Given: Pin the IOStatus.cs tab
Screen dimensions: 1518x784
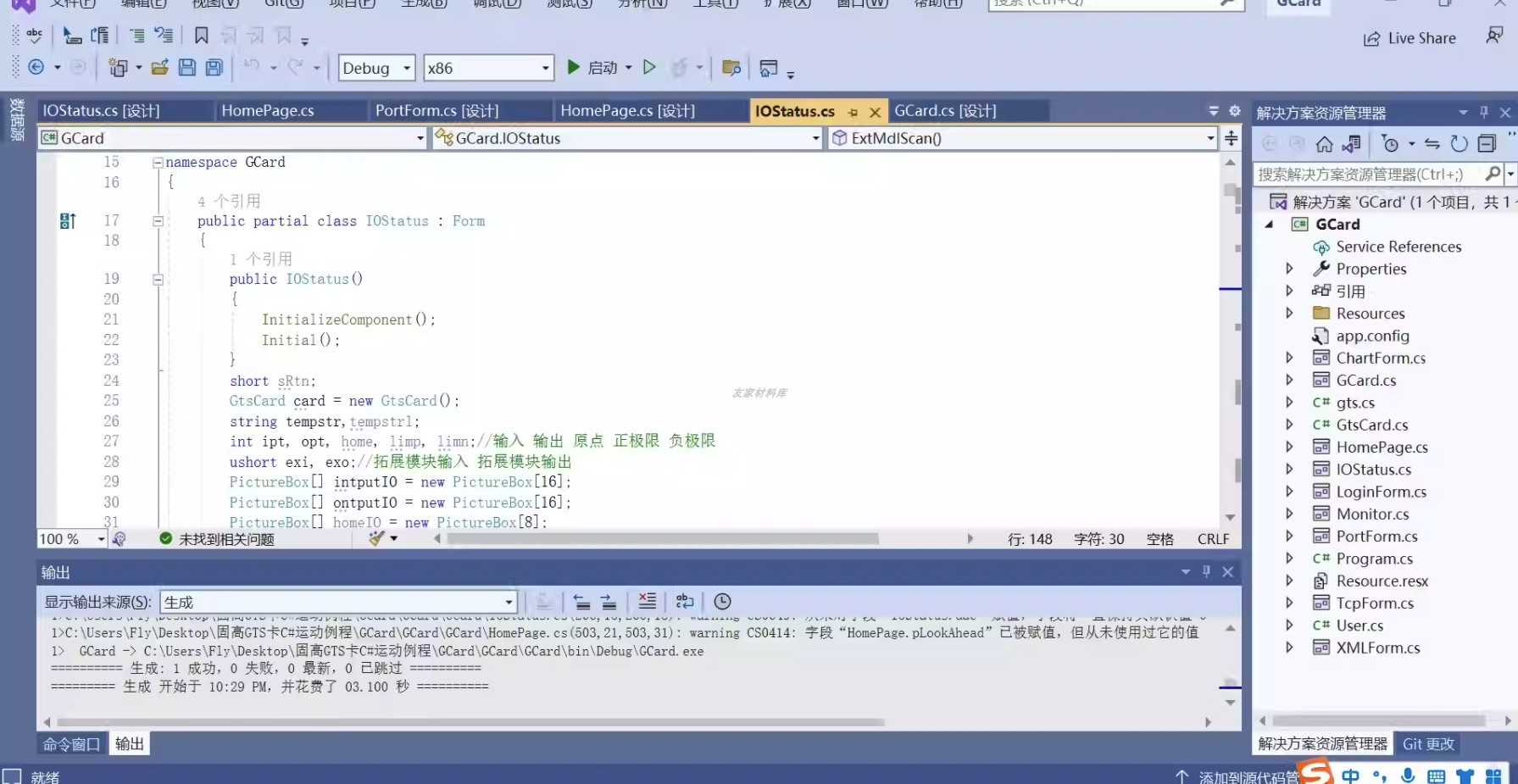Looking at the screenshot, I should coord(853,112).
